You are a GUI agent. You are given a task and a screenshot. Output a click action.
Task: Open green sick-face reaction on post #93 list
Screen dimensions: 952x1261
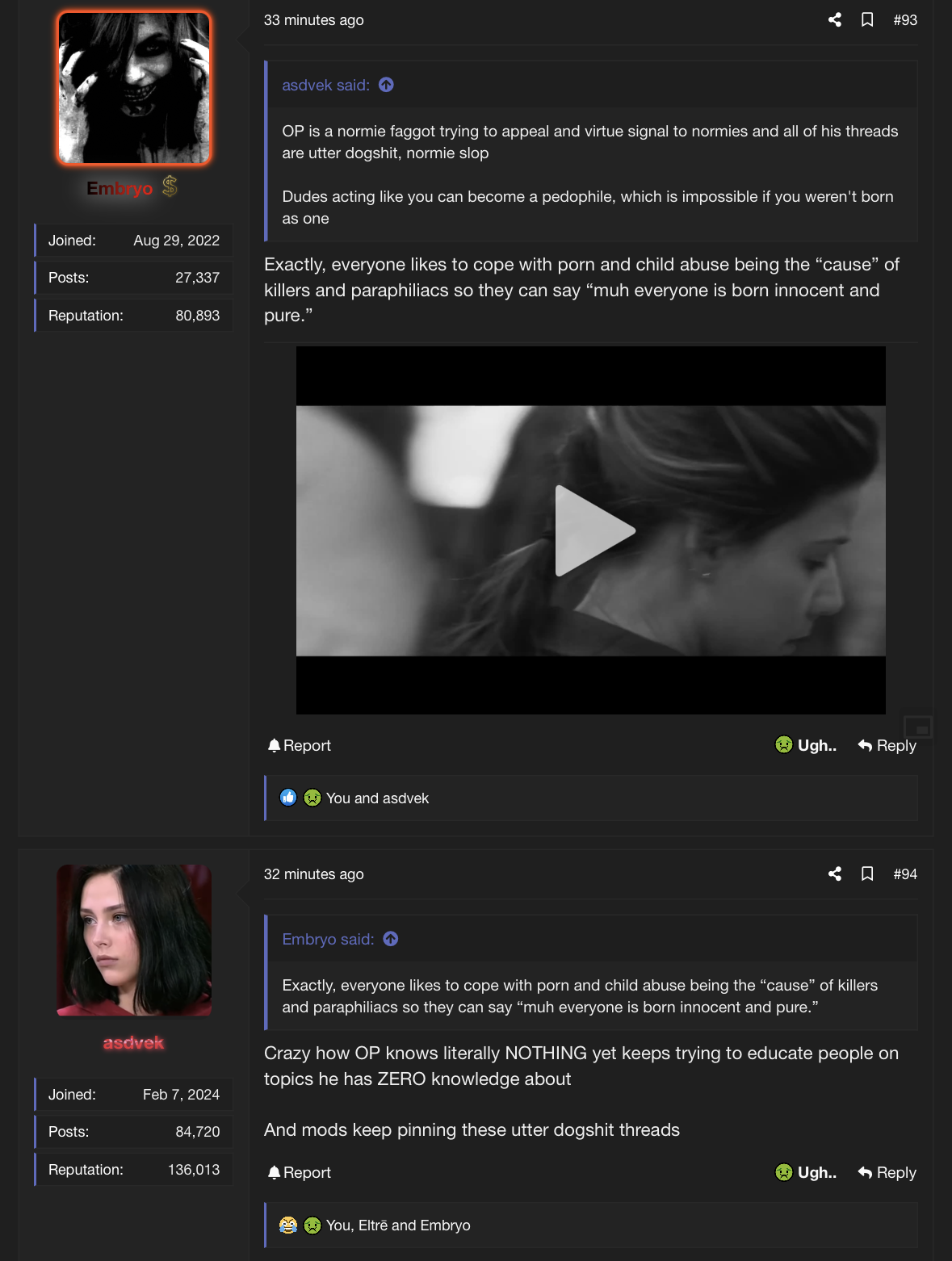312,798
